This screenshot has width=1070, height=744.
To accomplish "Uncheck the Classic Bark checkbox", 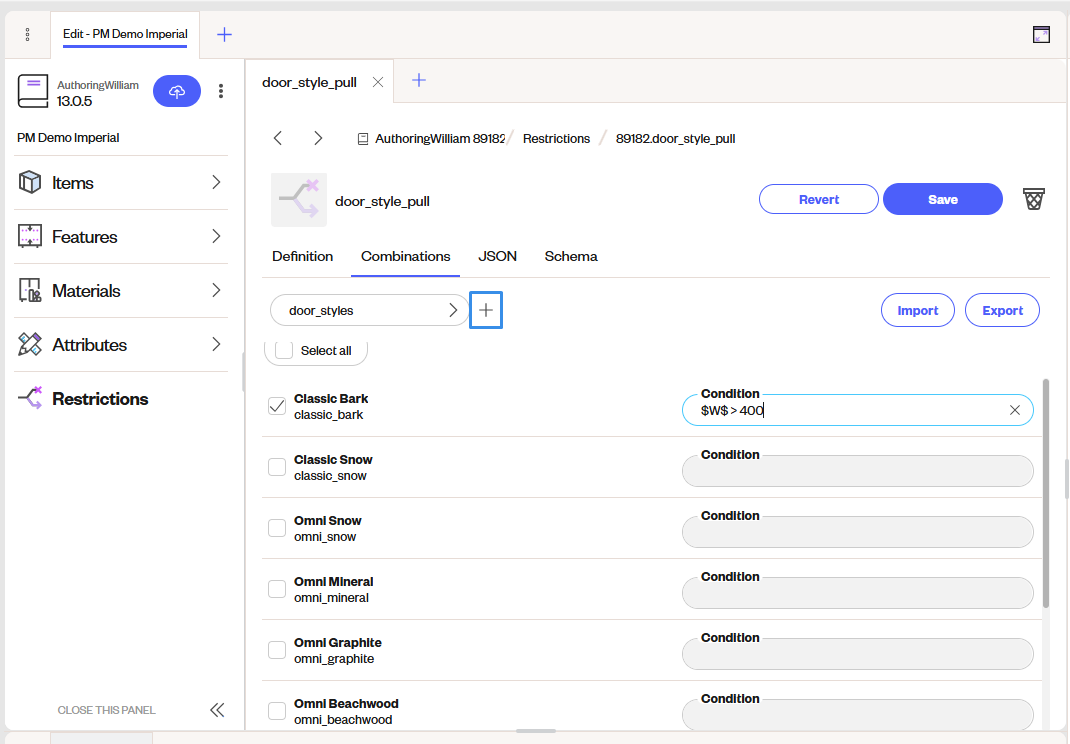I will pyautogui.click(x=277, y=406).
